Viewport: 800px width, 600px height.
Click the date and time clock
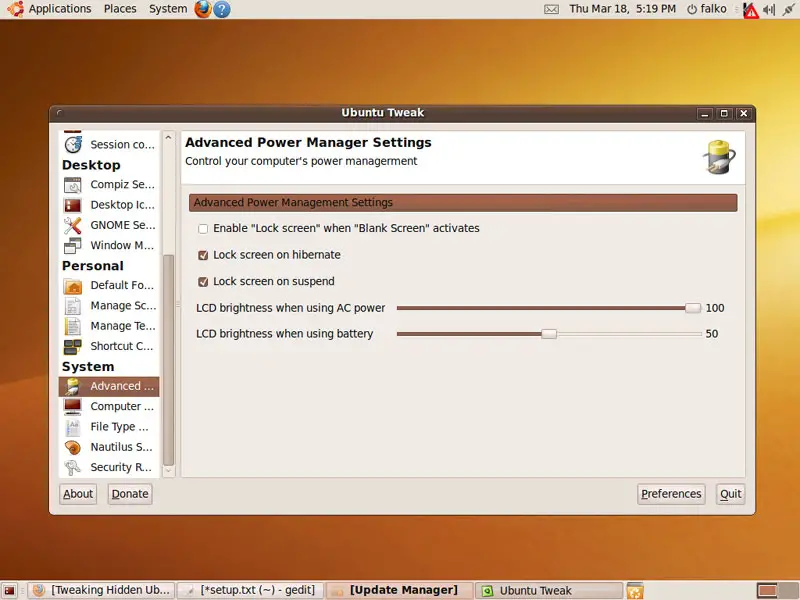(622, 9)
